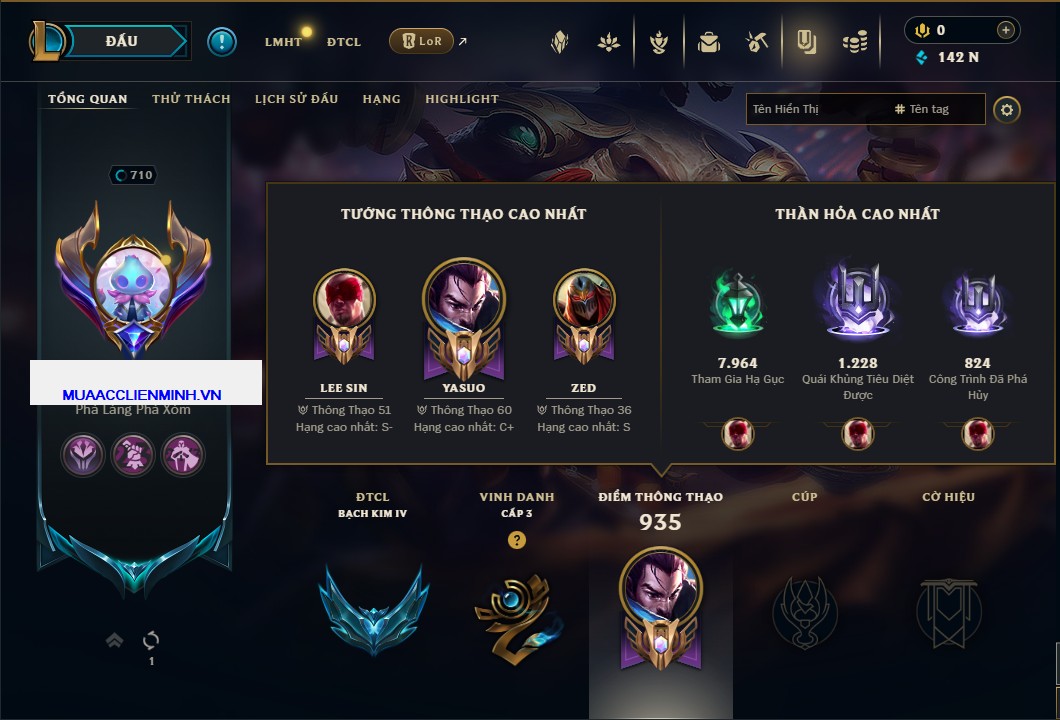Viewport: 1060px width, 720px height.
Task: Switch to LỊCH SỬ ĐẤU tab
Action: (296, 99)
